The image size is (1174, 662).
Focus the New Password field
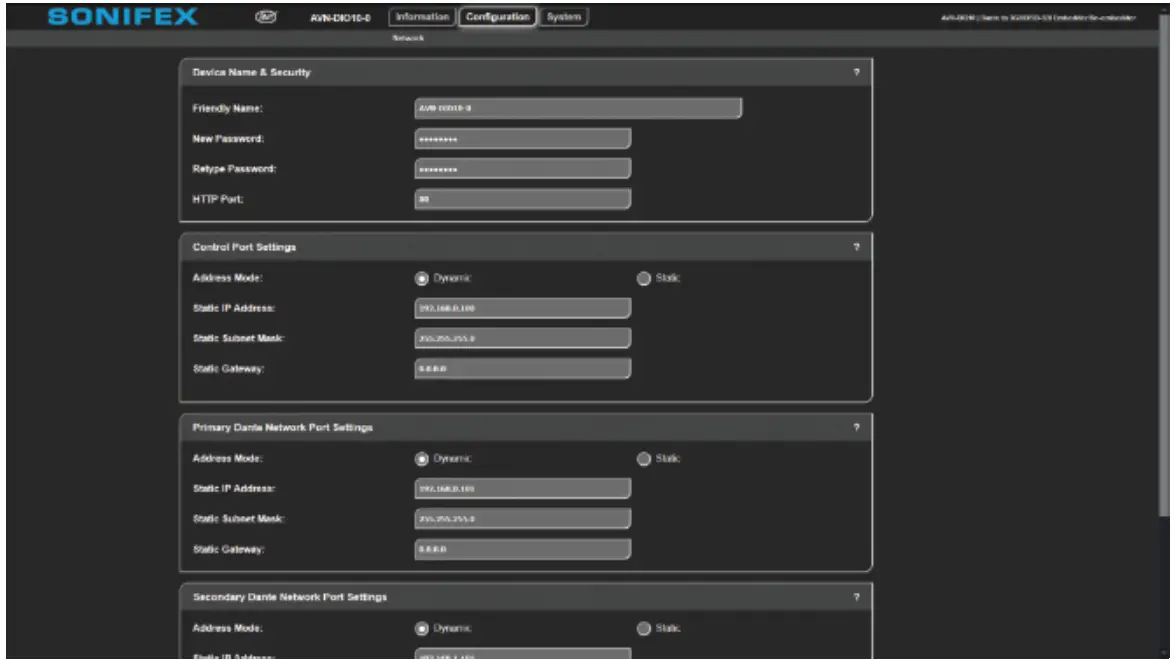pyautogui.click(x=522, y=139)
